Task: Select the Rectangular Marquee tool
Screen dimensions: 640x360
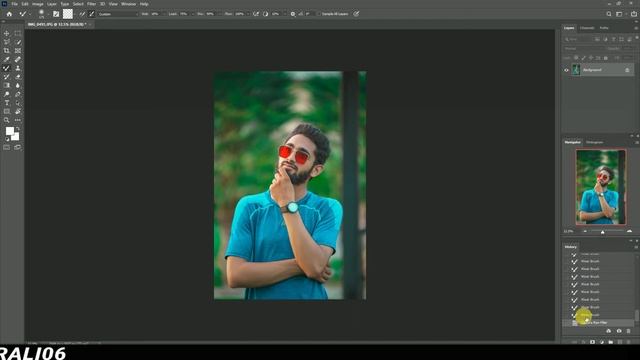Action: [x=18, y=33]
